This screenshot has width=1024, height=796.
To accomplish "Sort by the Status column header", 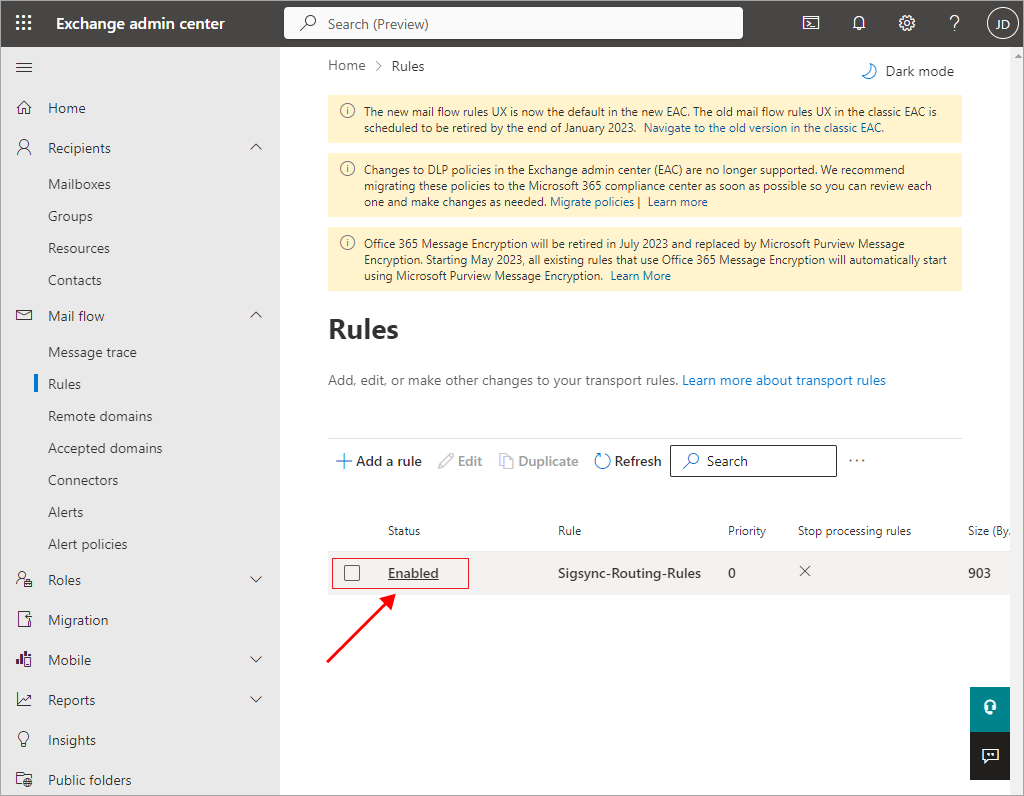I will point(404,531).
